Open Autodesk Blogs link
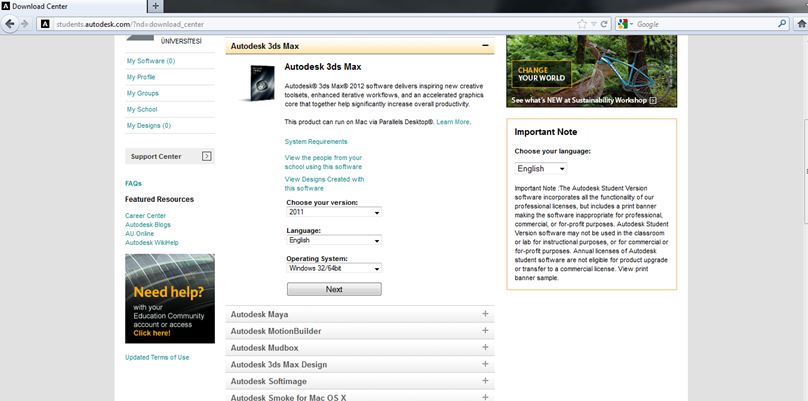Screen dimensions: 808x401 point(148,225)
